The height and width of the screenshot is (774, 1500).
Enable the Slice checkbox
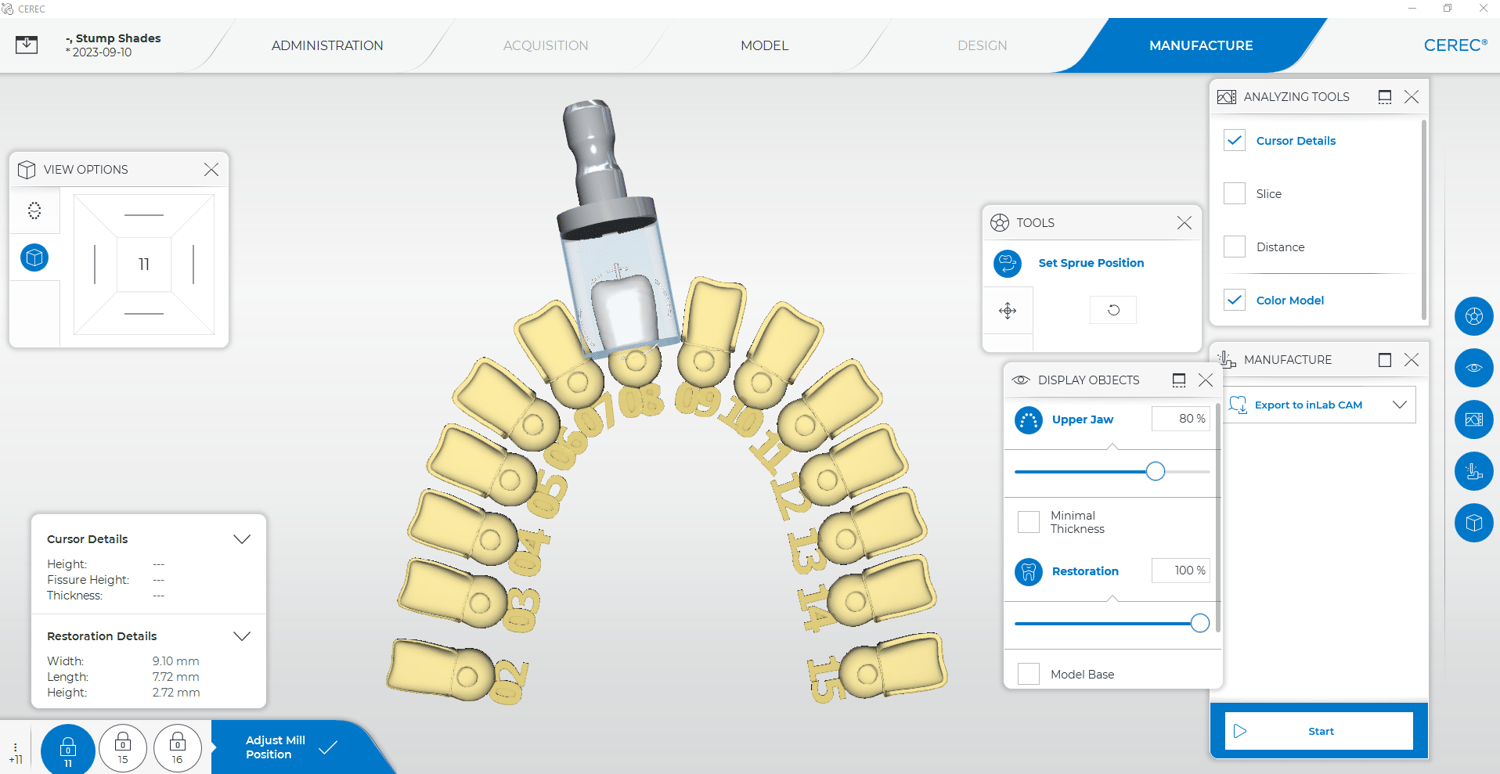pyautogui.click(x=1235, y=194)
